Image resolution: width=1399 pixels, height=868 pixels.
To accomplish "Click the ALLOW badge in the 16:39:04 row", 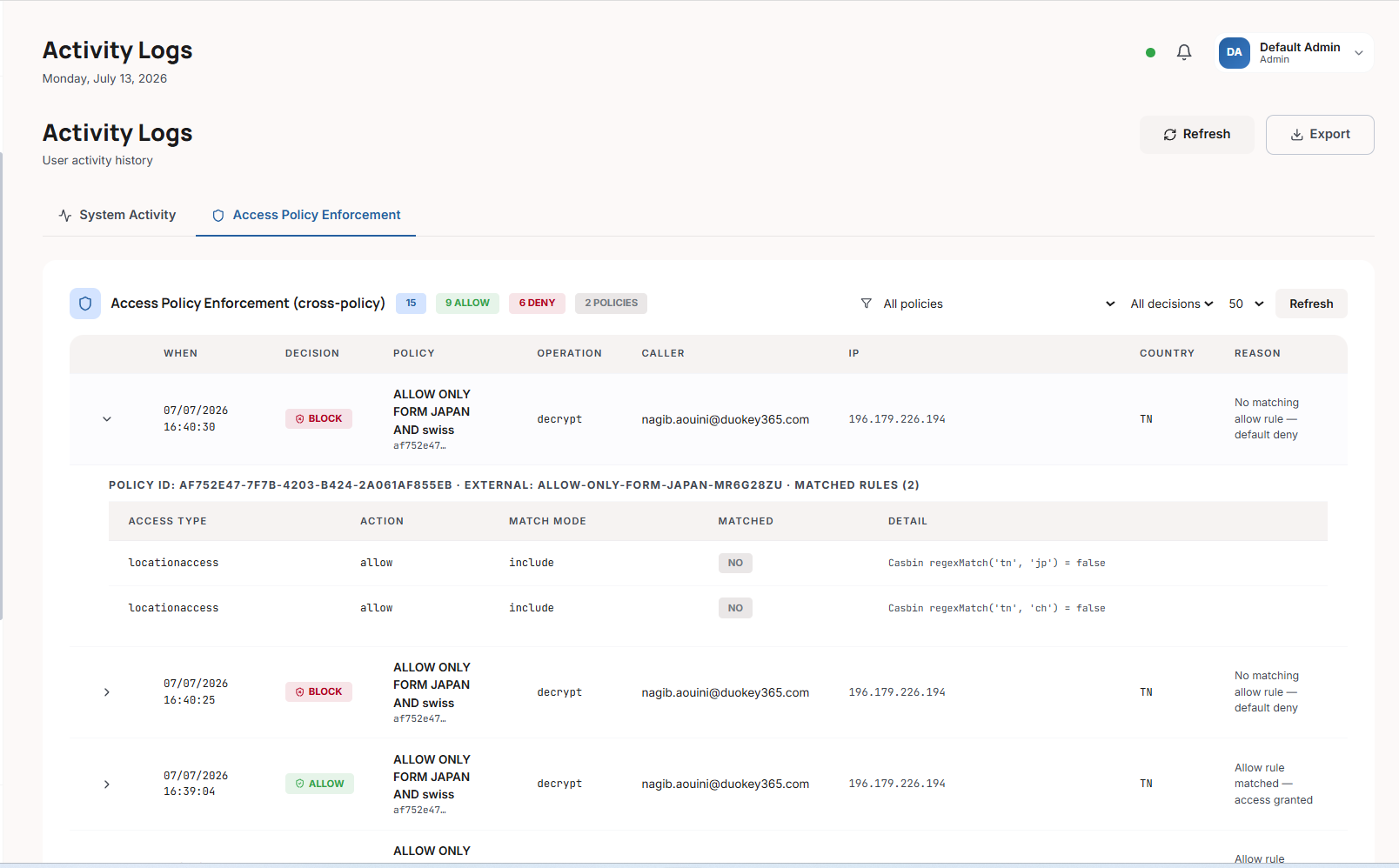I will point(319,784).
